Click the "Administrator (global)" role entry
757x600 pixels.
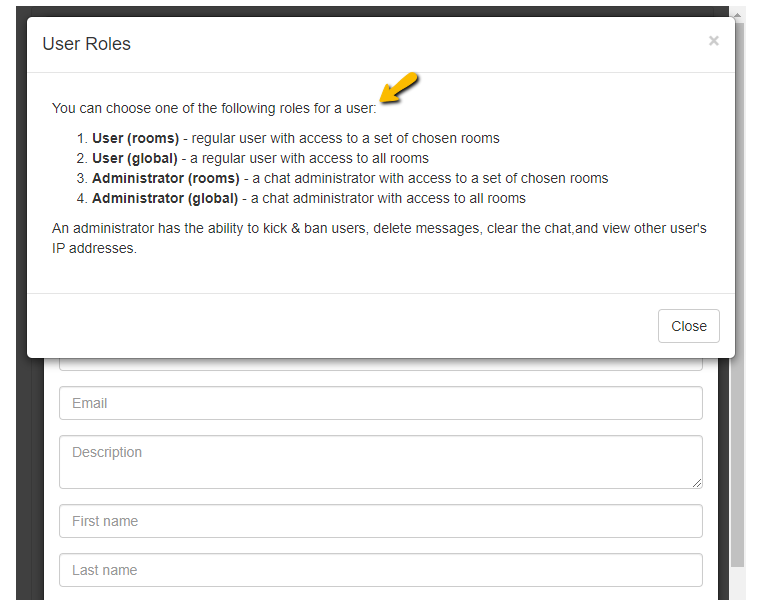[165, 198]
